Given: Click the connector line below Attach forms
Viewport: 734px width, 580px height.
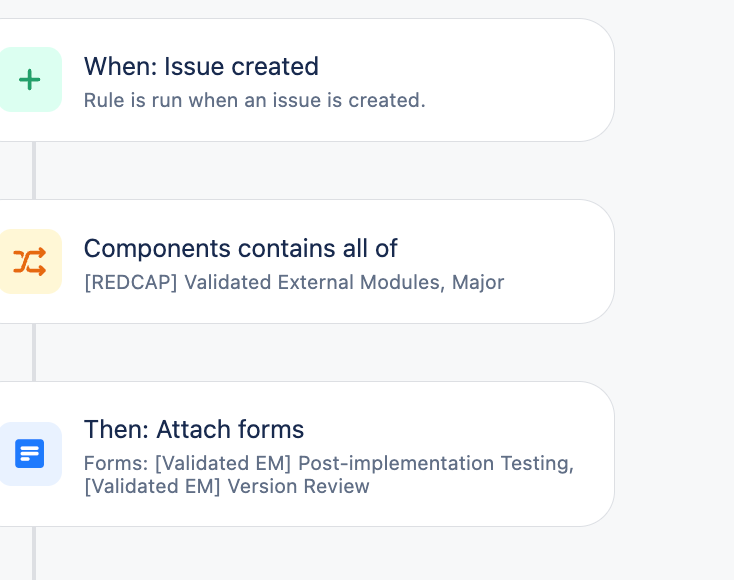Looking at the screenshot, I should click(x=34, y=553).
